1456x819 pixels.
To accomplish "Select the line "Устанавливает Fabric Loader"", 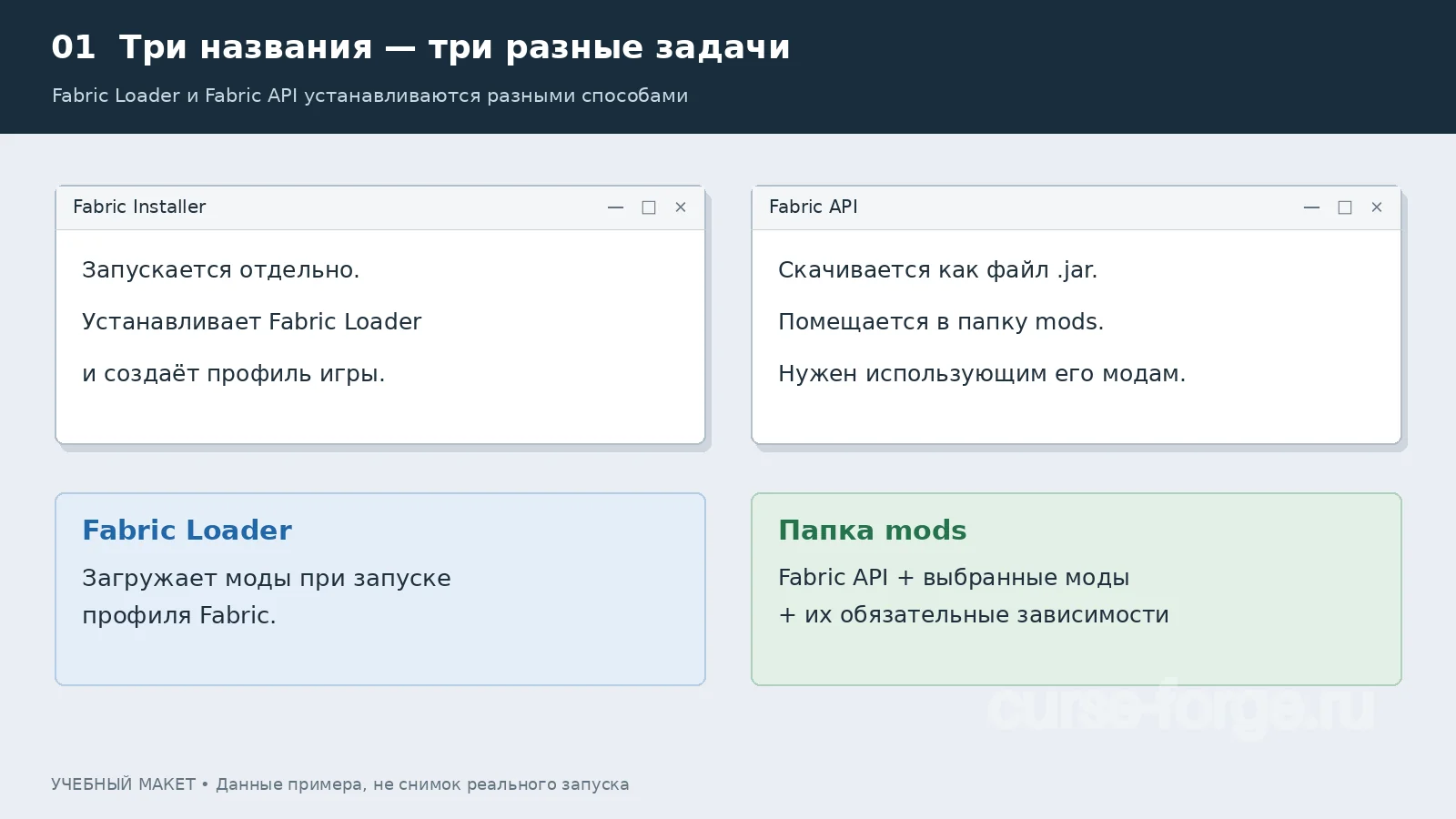I will (252, 322).
